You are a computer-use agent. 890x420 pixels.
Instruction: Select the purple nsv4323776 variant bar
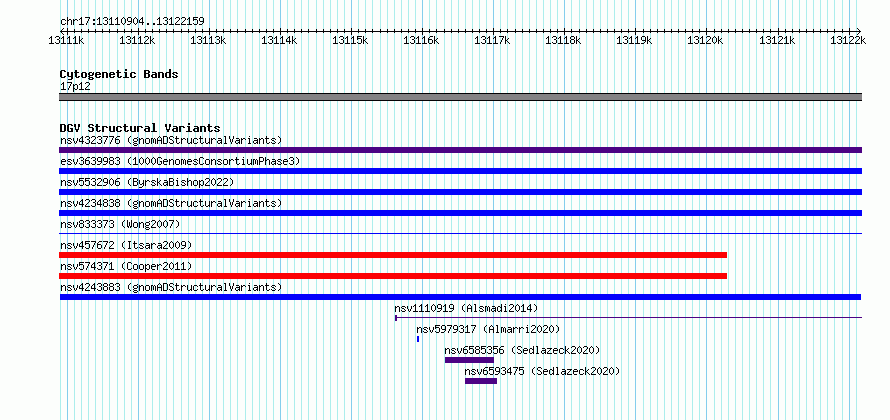[460, 150]
